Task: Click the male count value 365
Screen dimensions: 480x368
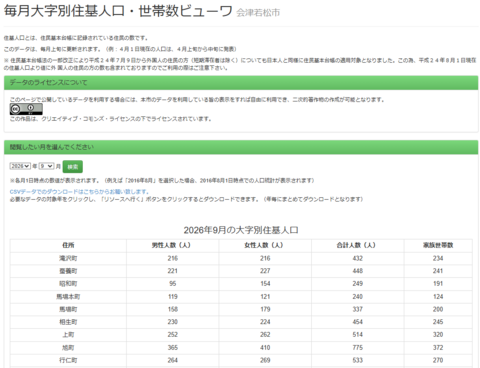Action: coord(173,348)
